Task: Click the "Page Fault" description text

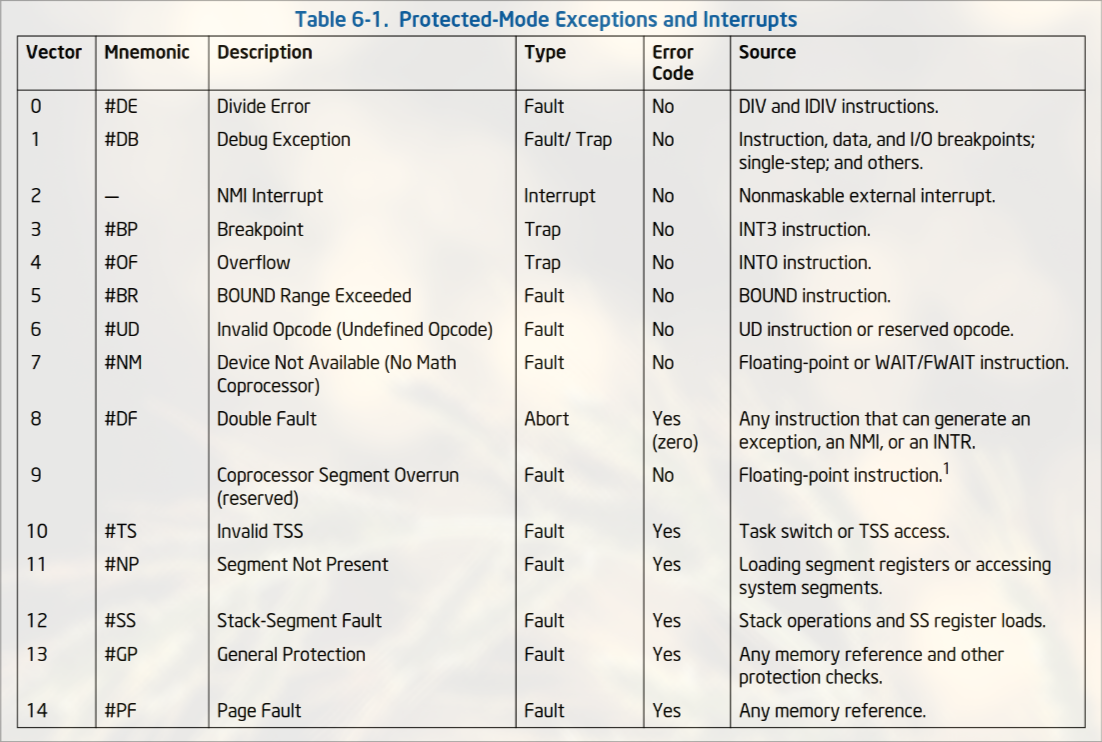Action: 259,711
